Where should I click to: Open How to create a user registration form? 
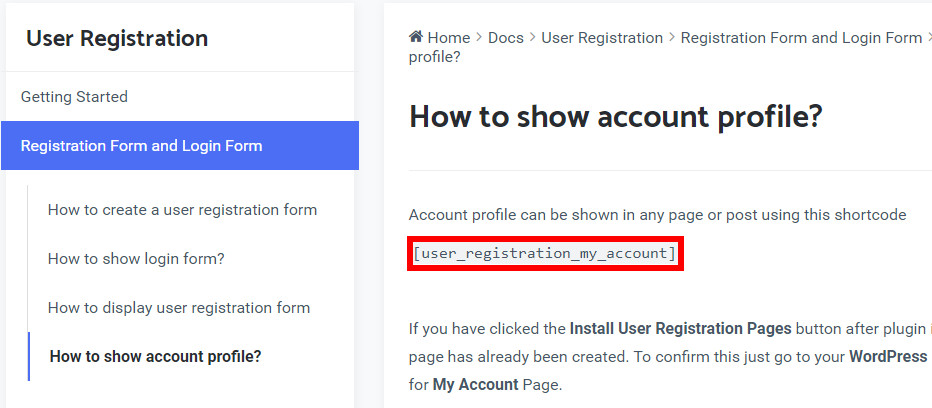[x=182, y=210]
